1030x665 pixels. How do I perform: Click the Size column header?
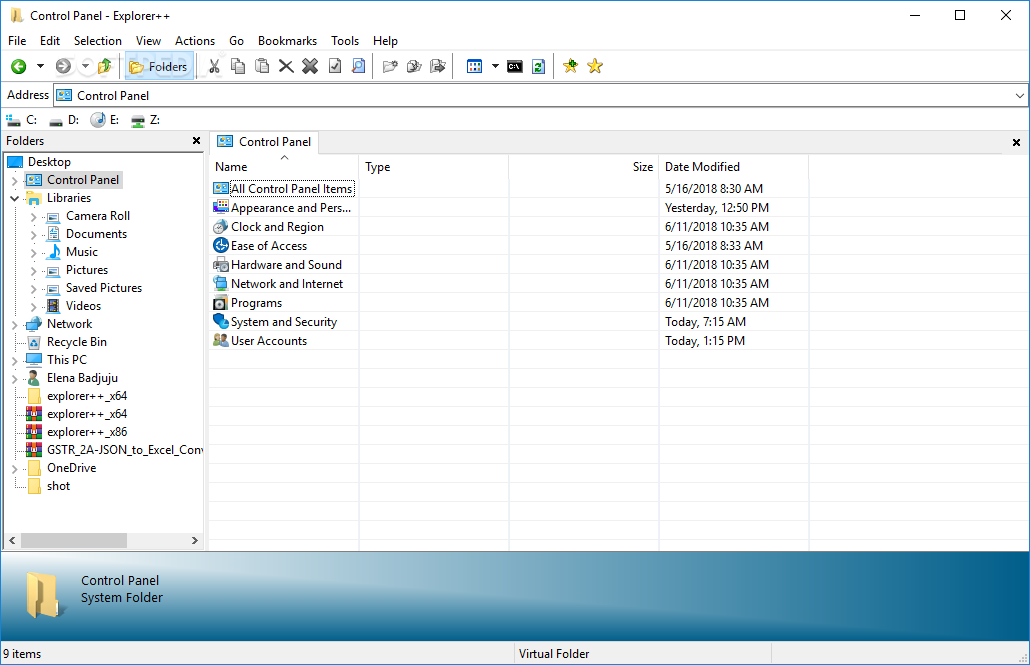click(x=584, y=167)
